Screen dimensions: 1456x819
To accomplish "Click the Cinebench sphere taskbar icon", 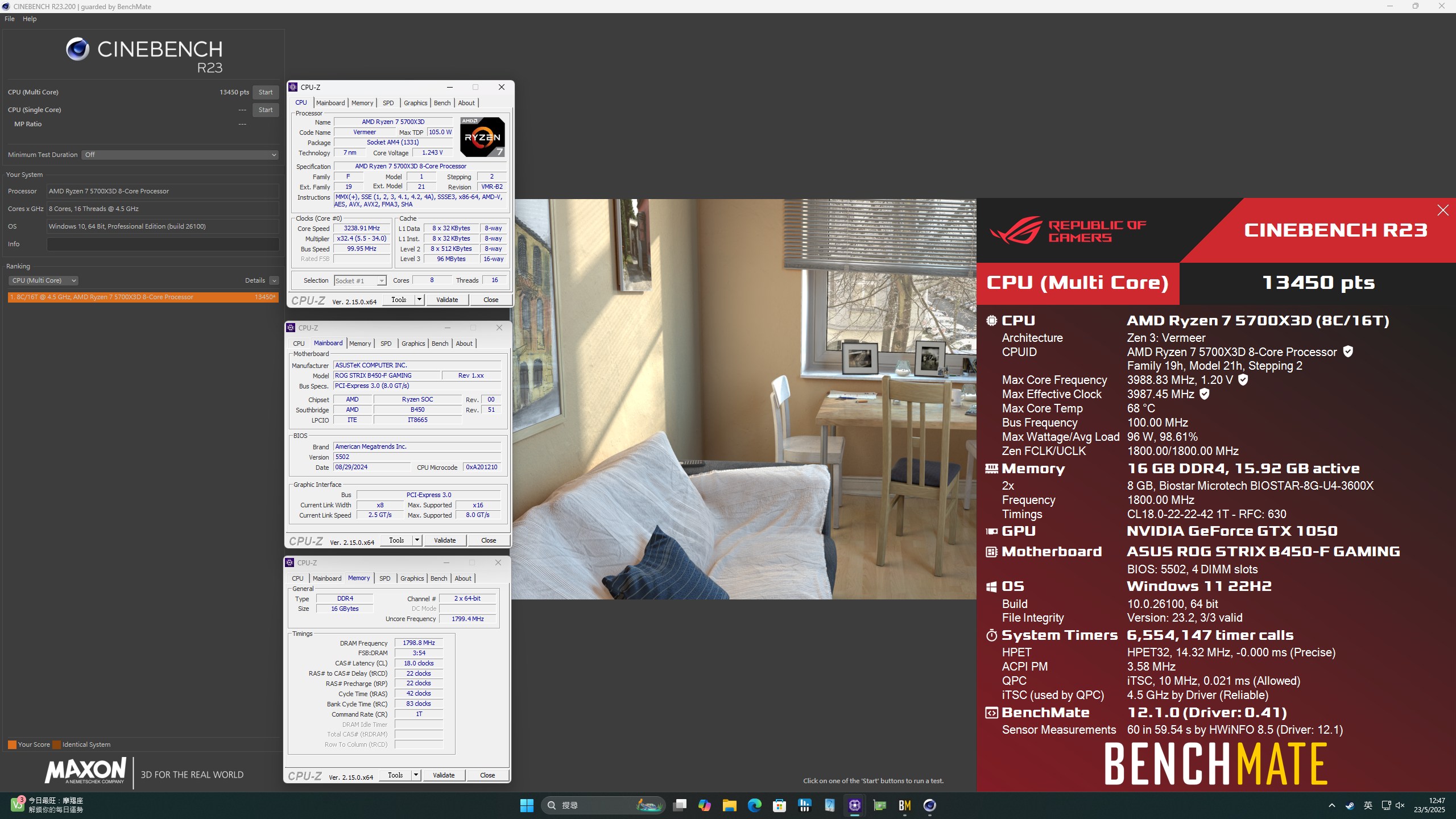I will 930,805.
